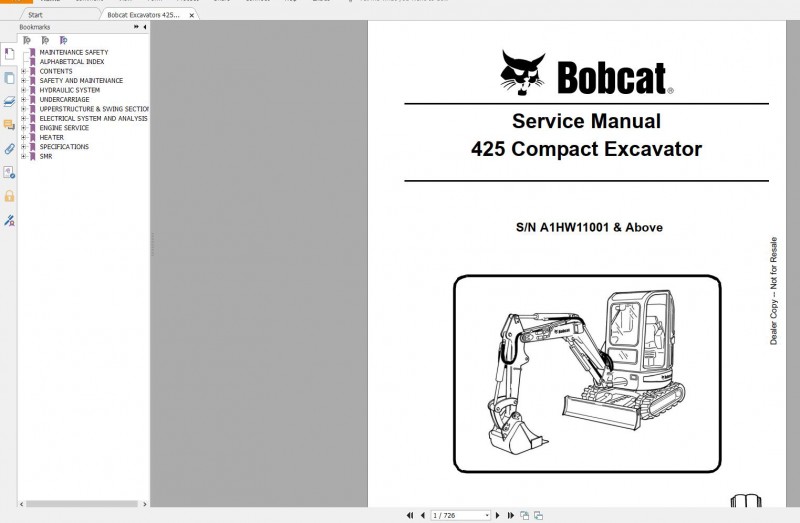Go to the previous page
Screen dimensions: 800x523
click(x=422, y=515)
